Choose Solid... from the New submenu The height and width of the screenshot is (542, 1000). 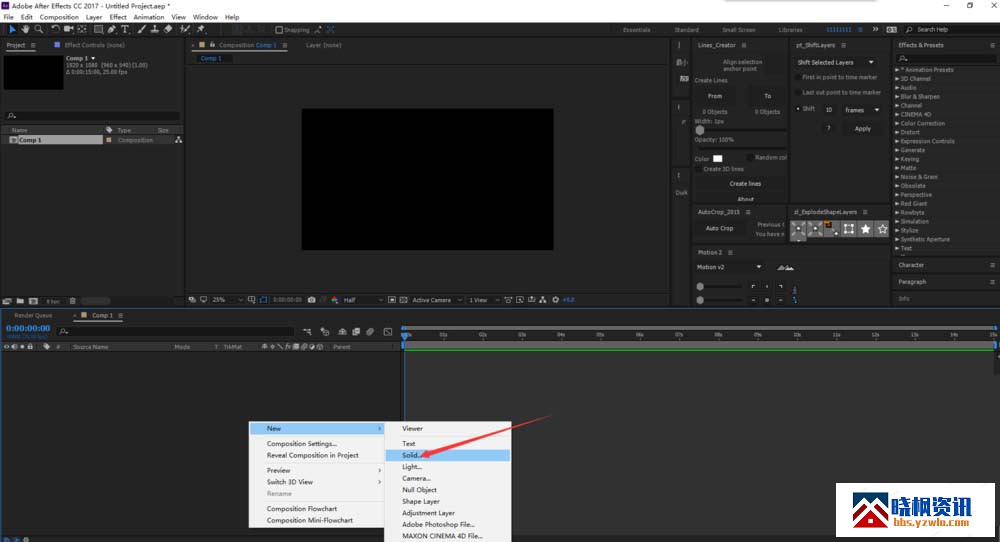(447, 455)
